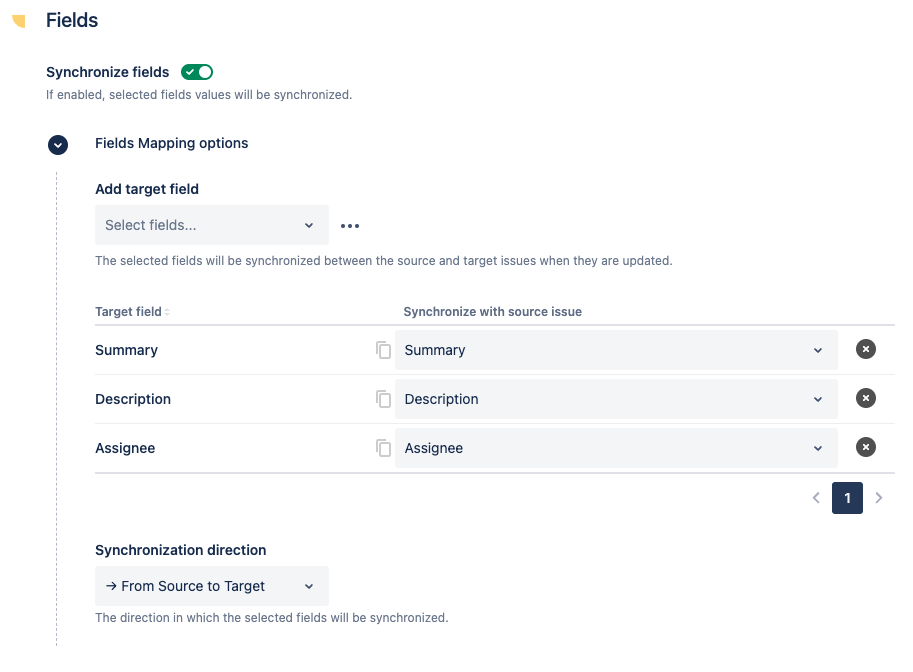Click the yellow bookmark icon beside Fields
913x672 pixels.
(x=17, y=20)
